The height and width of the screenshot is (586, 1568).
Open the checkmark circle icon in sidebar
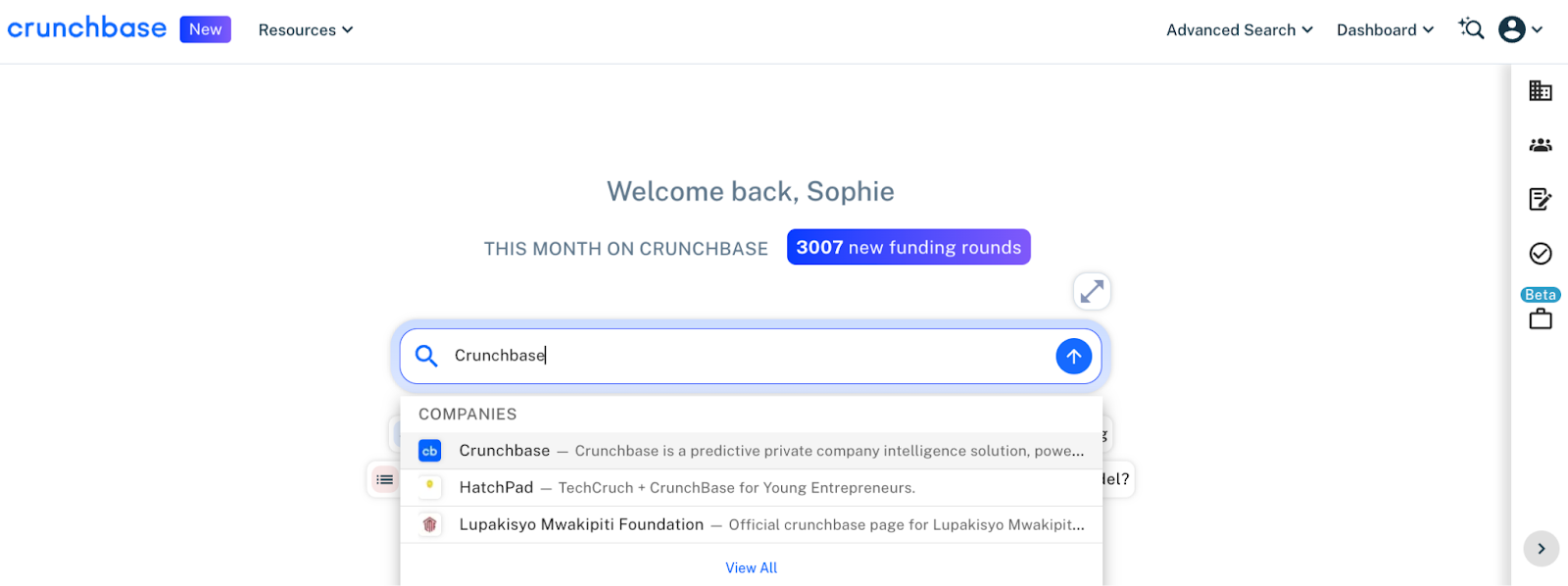coord(1540,254)
